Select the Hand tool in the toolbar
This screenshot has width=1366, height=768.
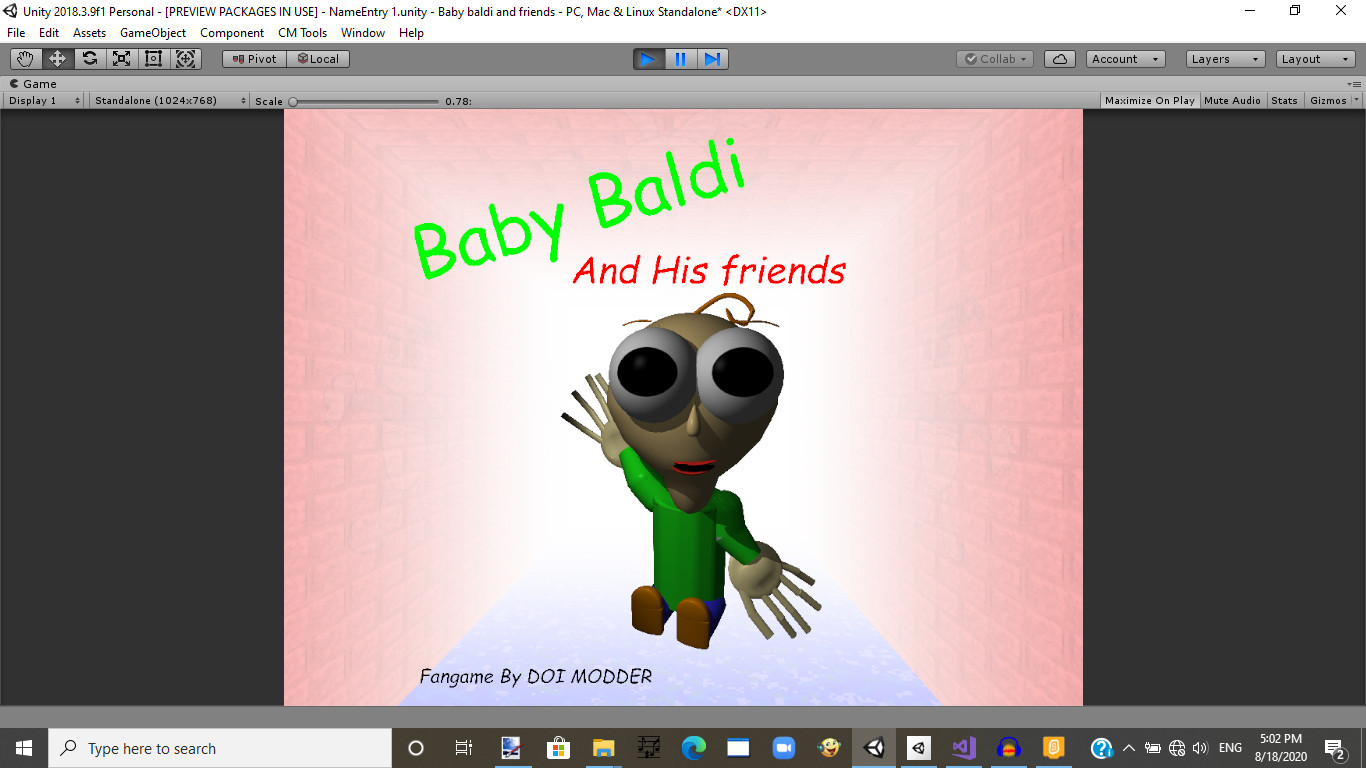point(25,58)
